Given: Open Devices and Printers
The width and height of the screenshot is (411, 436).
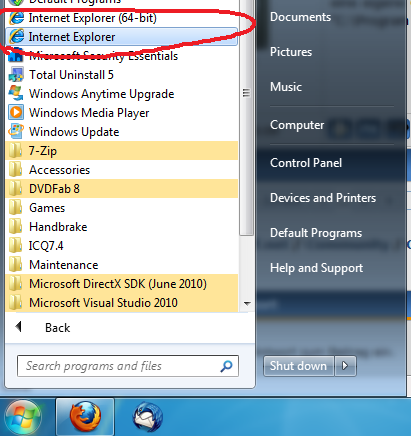Looking at the screenshot, I should point(323,198).
